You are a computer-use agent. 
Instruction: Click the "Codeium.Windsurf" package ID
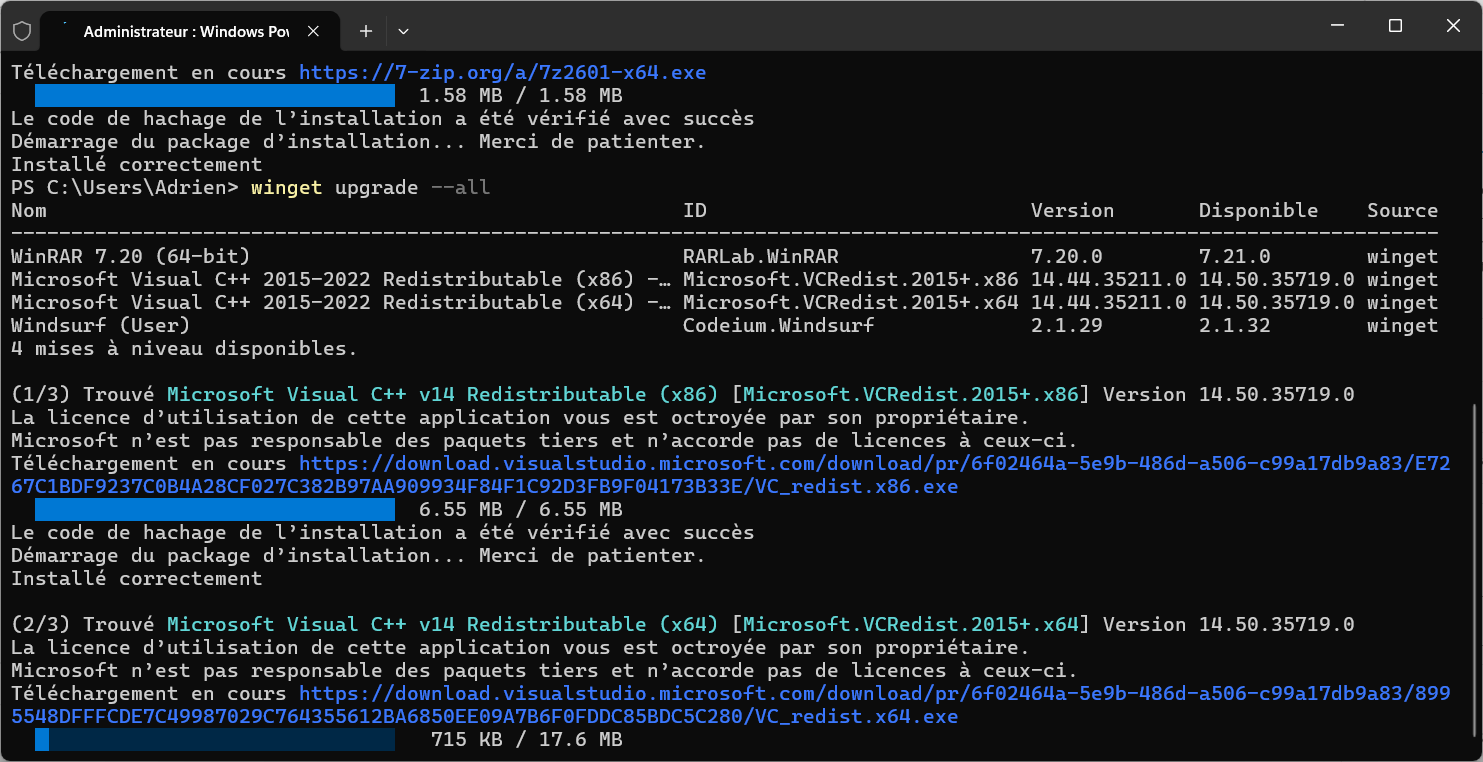click(x=779, y=326)
